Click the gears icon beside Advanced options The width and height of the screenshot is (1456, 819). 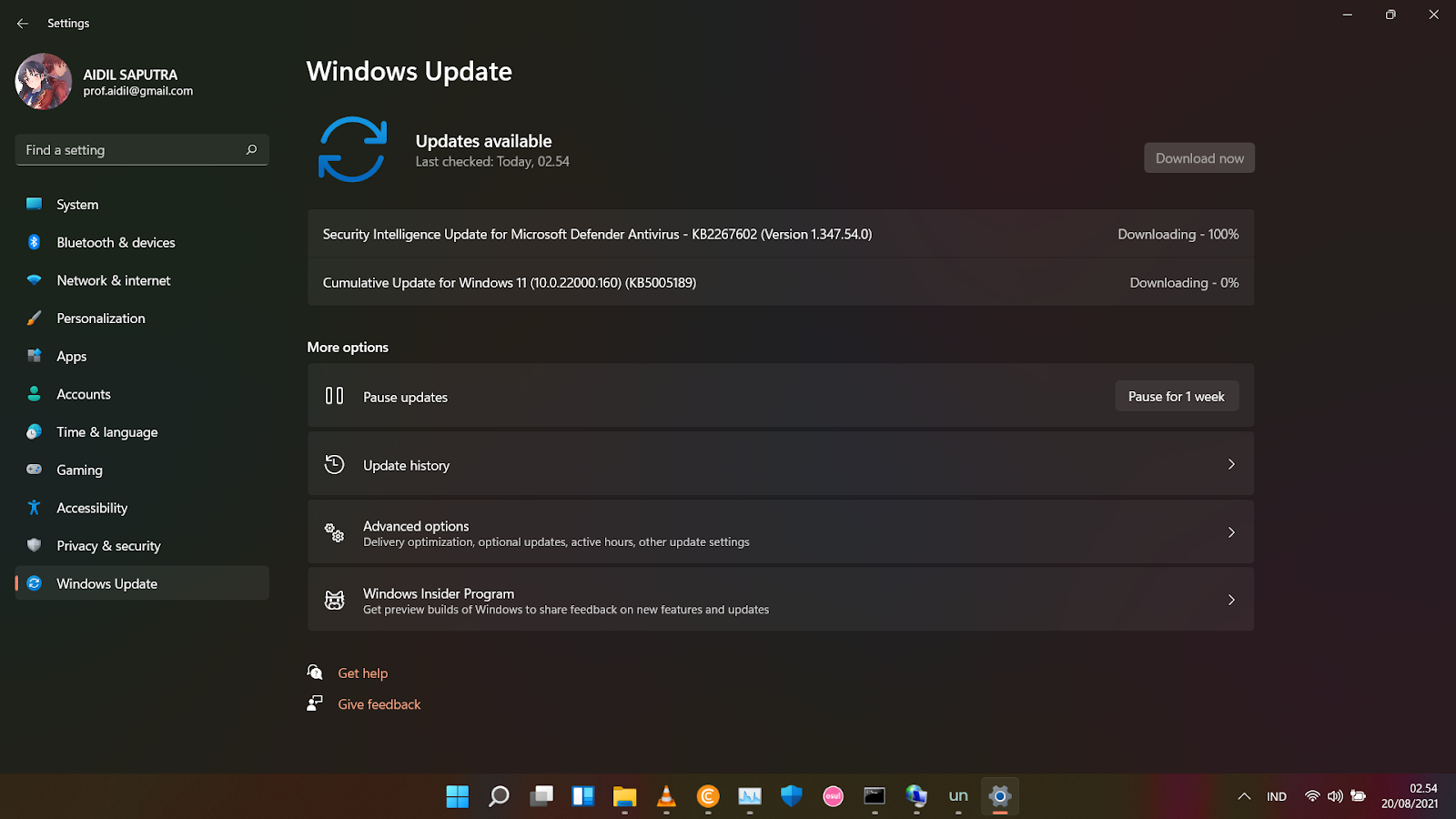[x=335, y=532]
